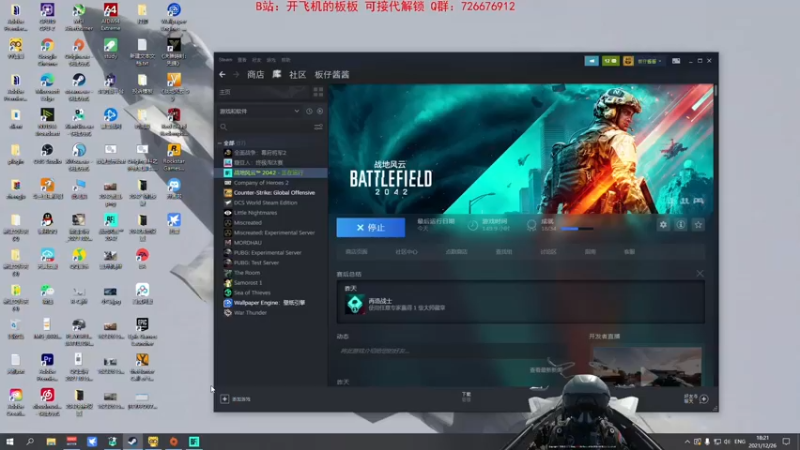Open the green notifications inbox badge
The width and height of the screenshot is (800, 450).
point(610,61)
